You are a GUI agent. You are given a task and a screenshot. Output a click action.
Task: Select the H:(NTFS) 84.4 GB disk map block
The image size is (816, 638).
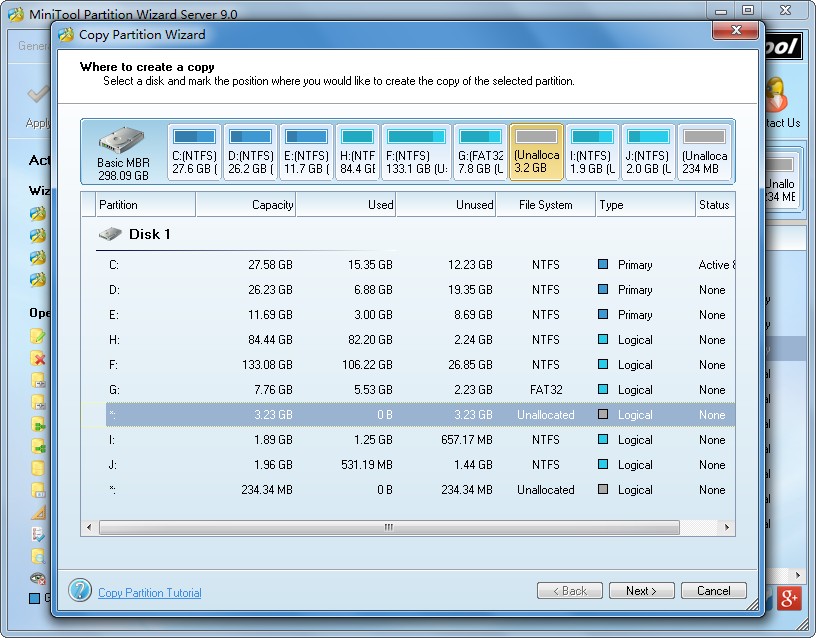pyautogui.click(x=358, y=152)
